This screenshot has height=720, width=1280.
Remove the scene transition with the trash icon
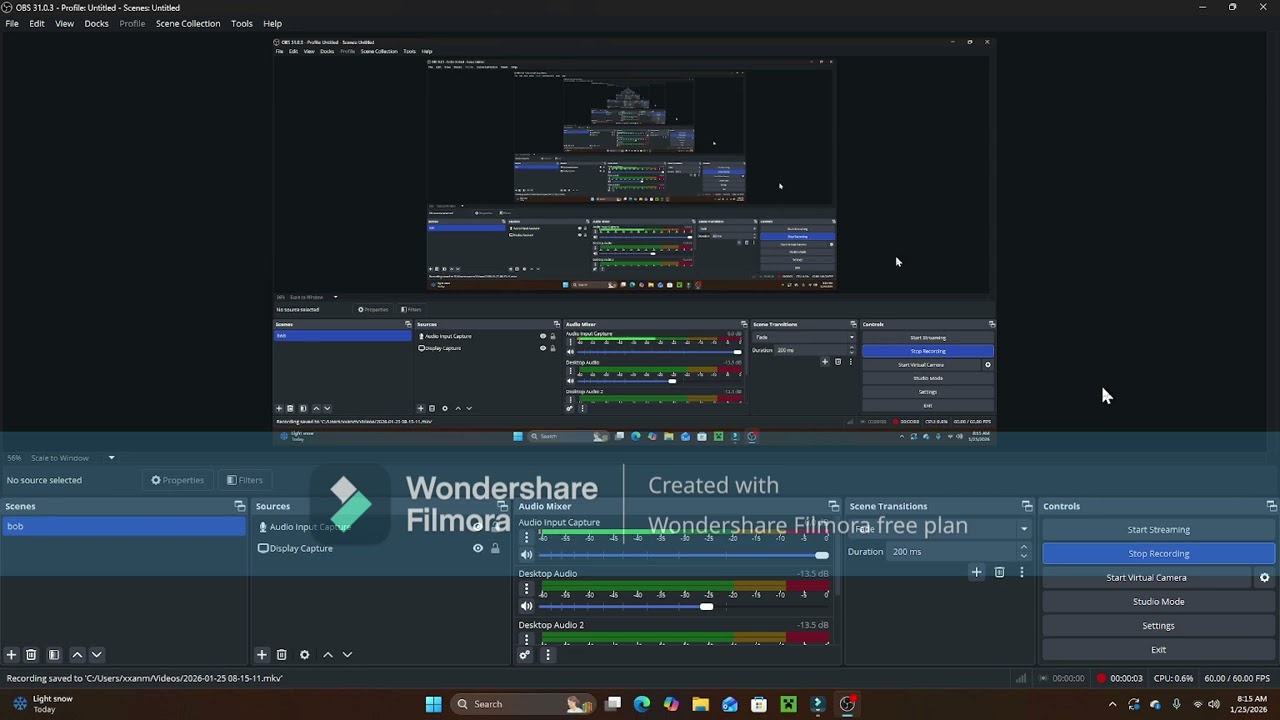click(999, 572)
